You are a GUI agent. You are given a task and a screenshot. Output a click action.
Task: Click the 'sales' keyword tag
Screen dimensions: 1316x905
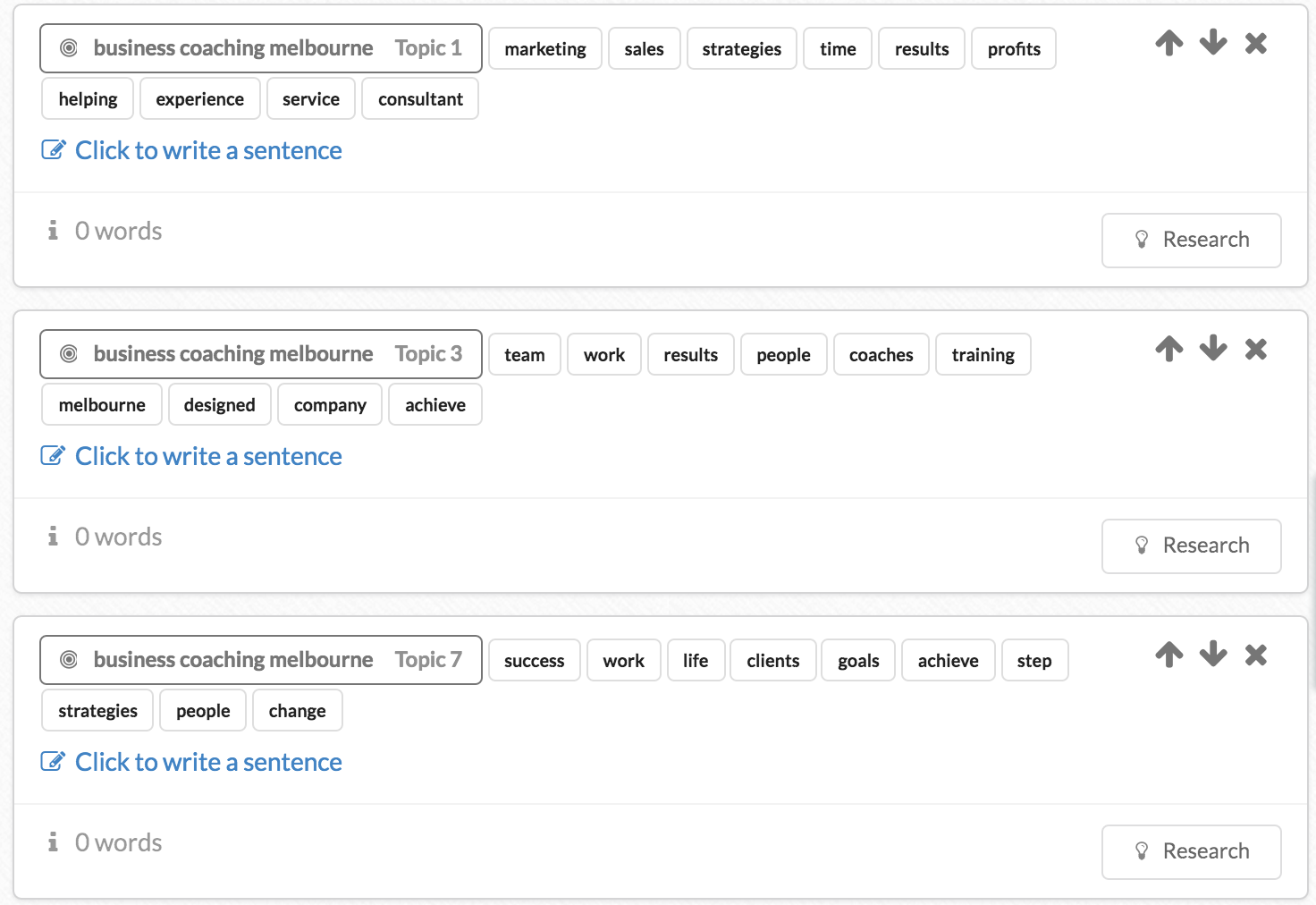click(645, 48)
